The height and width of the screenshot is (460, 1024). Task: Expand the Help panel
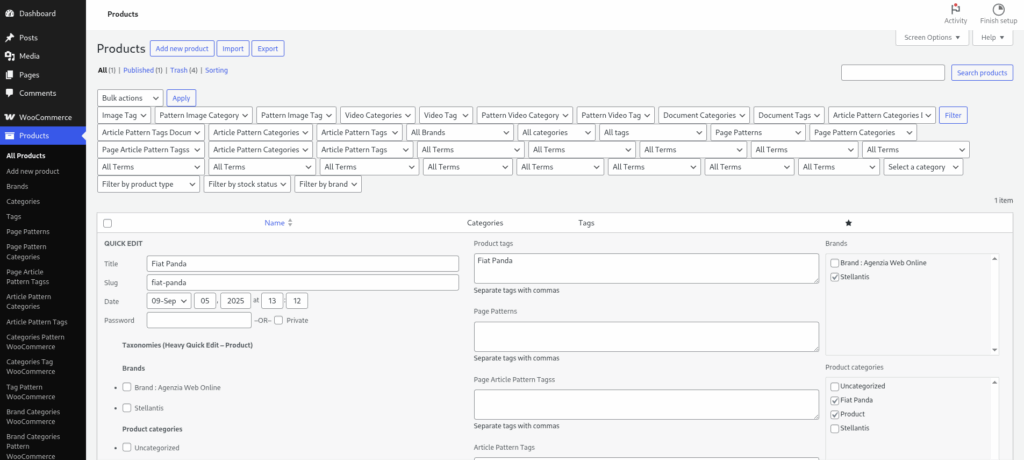point(992,37)
